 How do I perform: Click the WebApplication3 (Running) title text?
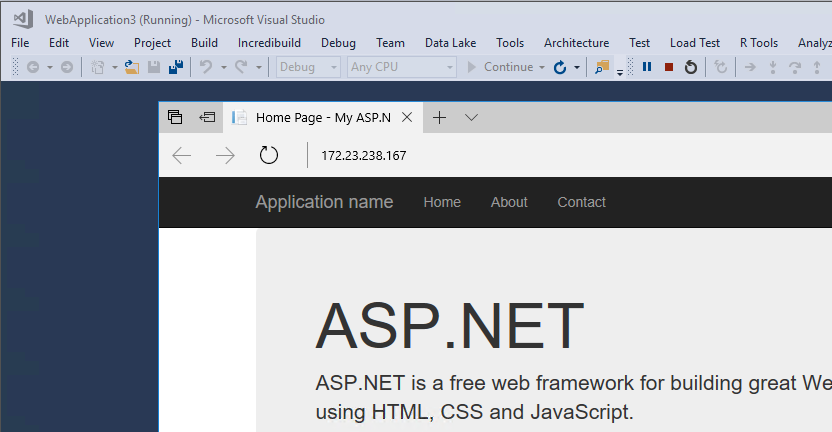[118, 20]
